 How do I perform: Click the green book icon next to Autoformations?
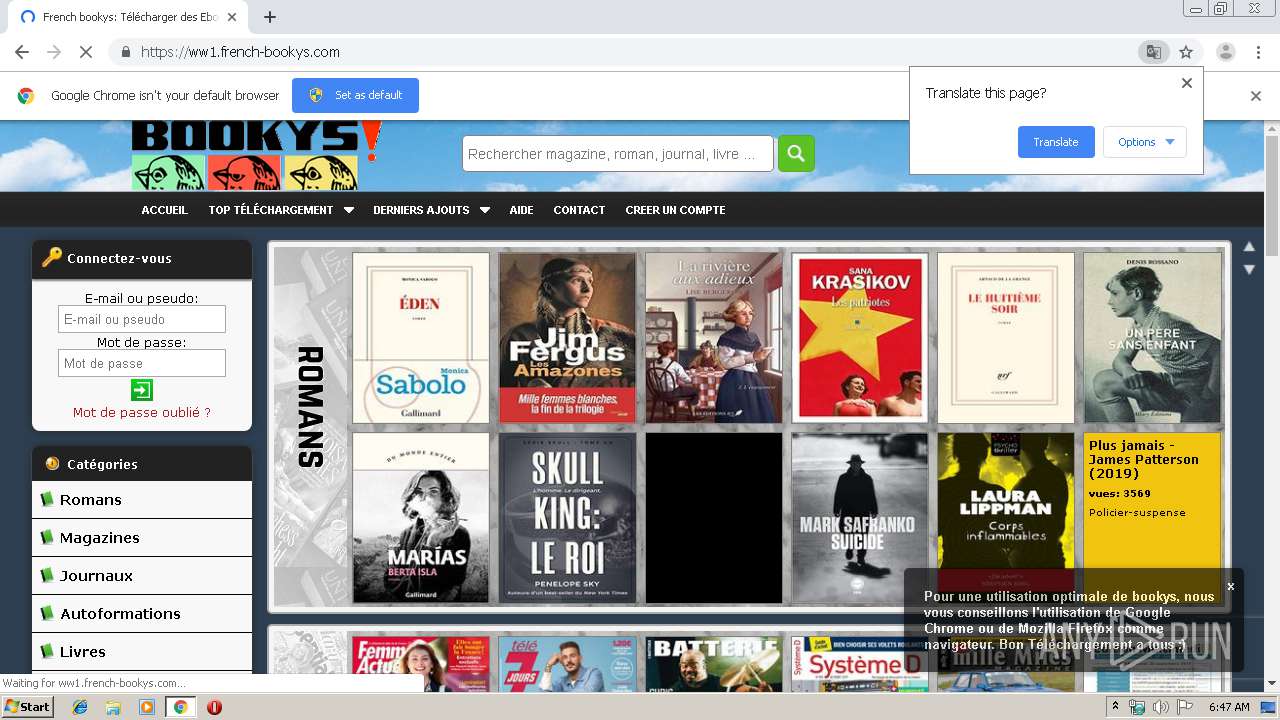pos(46,613)
